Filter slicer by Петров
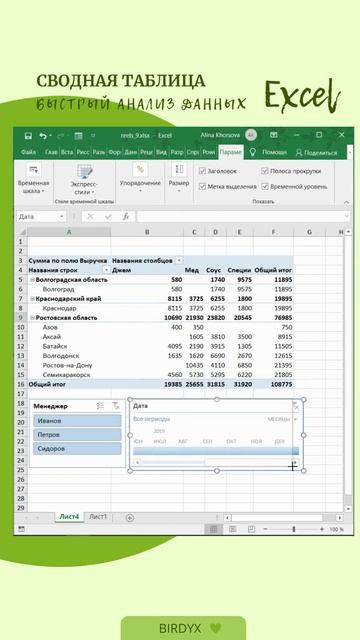360x640 pixels. coord(77,435)
